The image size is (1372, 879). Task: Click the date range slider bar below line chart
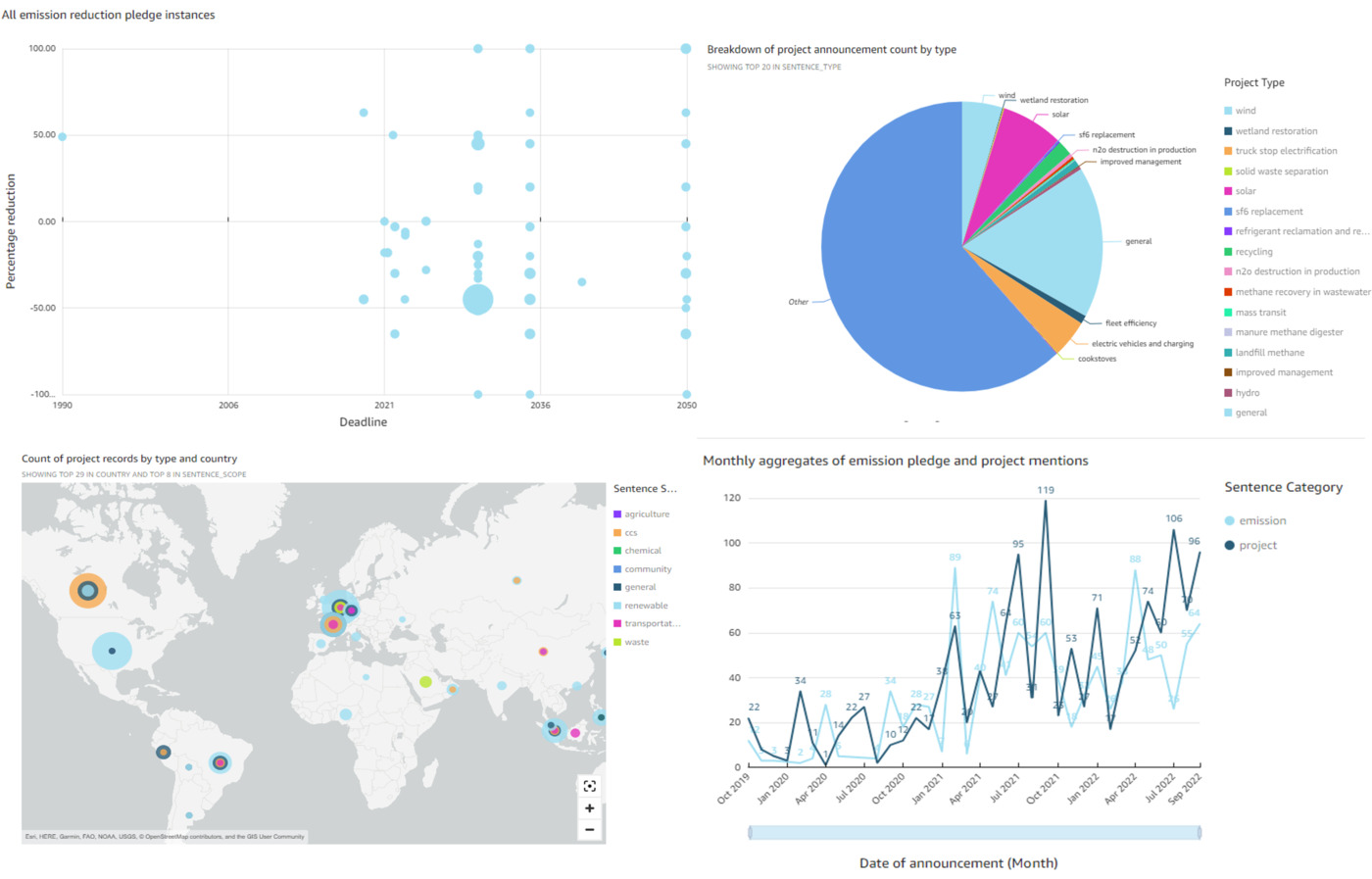(x=974, y=833)
